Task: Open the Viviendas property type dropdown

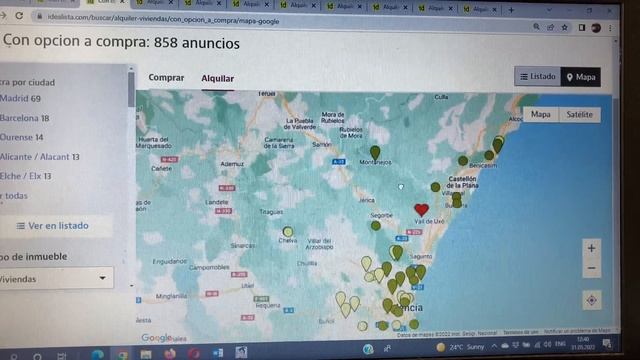Action: click(55, 278)
